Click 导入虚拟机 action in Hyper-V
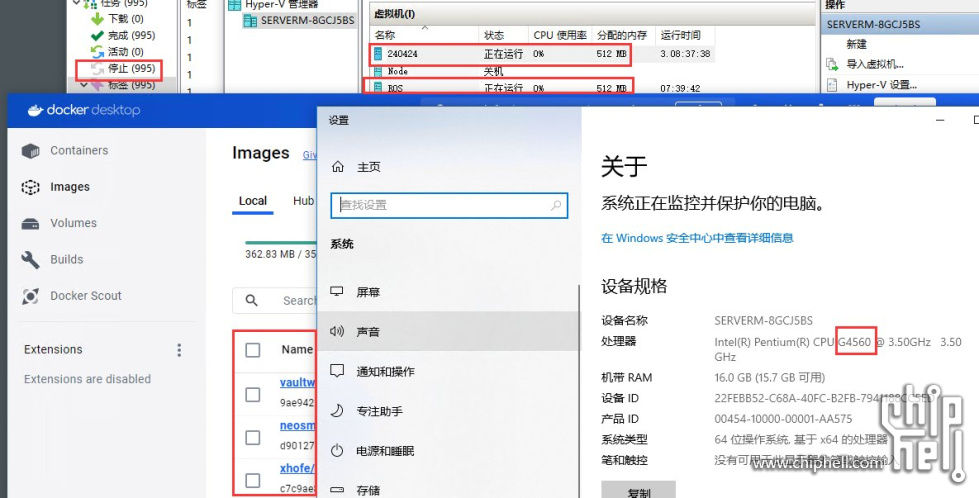The image size is (979, 498). click(x=865, y=64)
